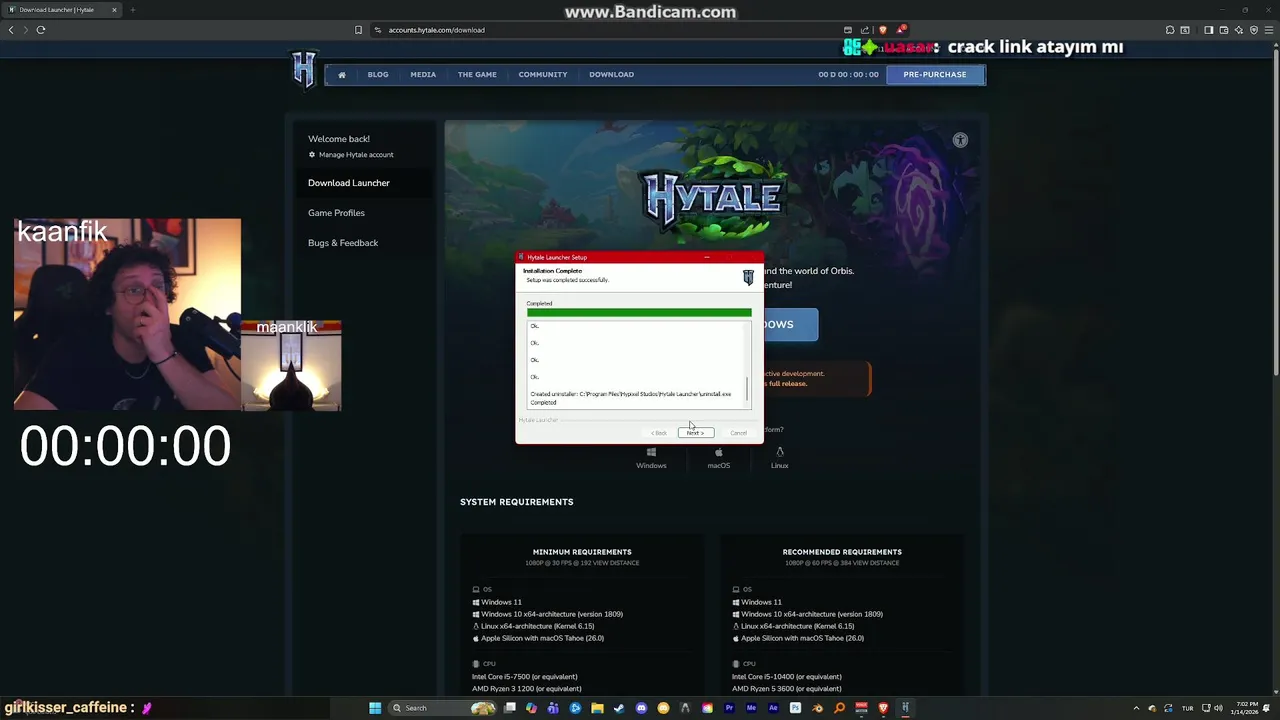Click the RECOMMENDED REQUIREMENTS heading

842,552
